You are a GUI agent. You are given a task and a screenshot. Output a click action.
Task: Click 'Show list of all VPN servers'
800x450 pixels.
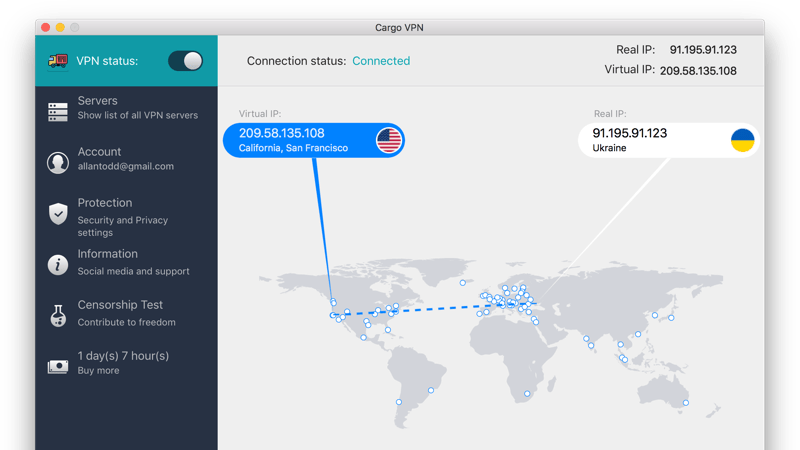(138, 115)
